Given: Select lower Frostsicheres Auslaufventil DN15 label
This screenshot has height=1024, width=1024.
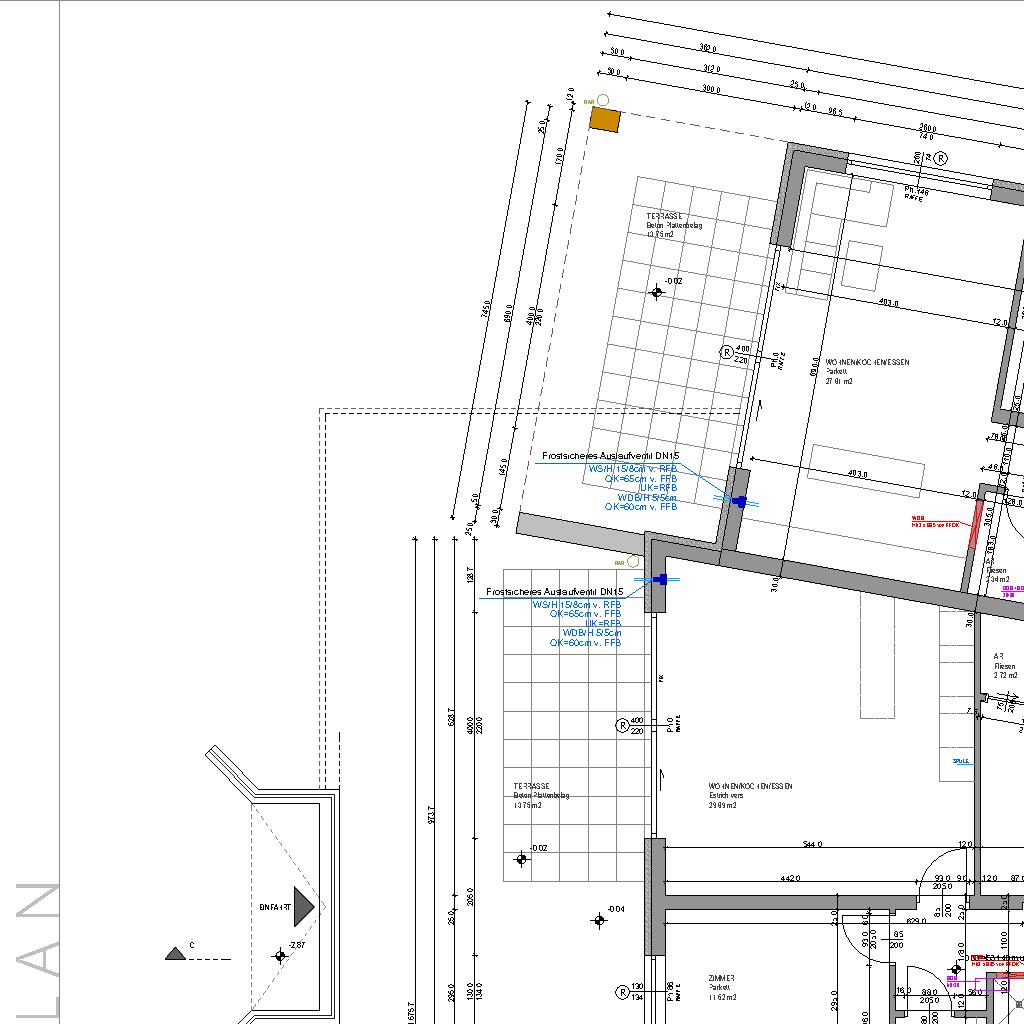Looking at the screenshot, I should [554, 592].
